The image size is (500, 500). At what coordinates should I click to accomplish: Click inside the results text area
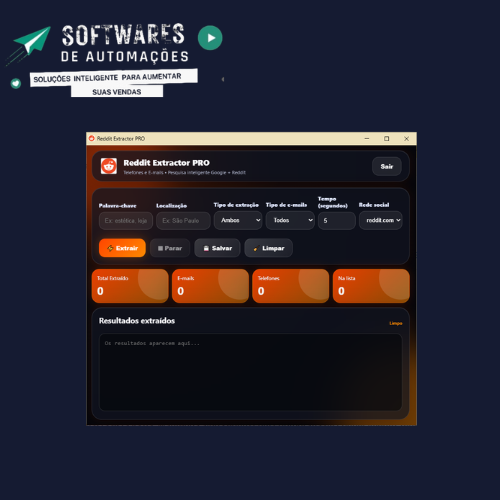(251, 372)
